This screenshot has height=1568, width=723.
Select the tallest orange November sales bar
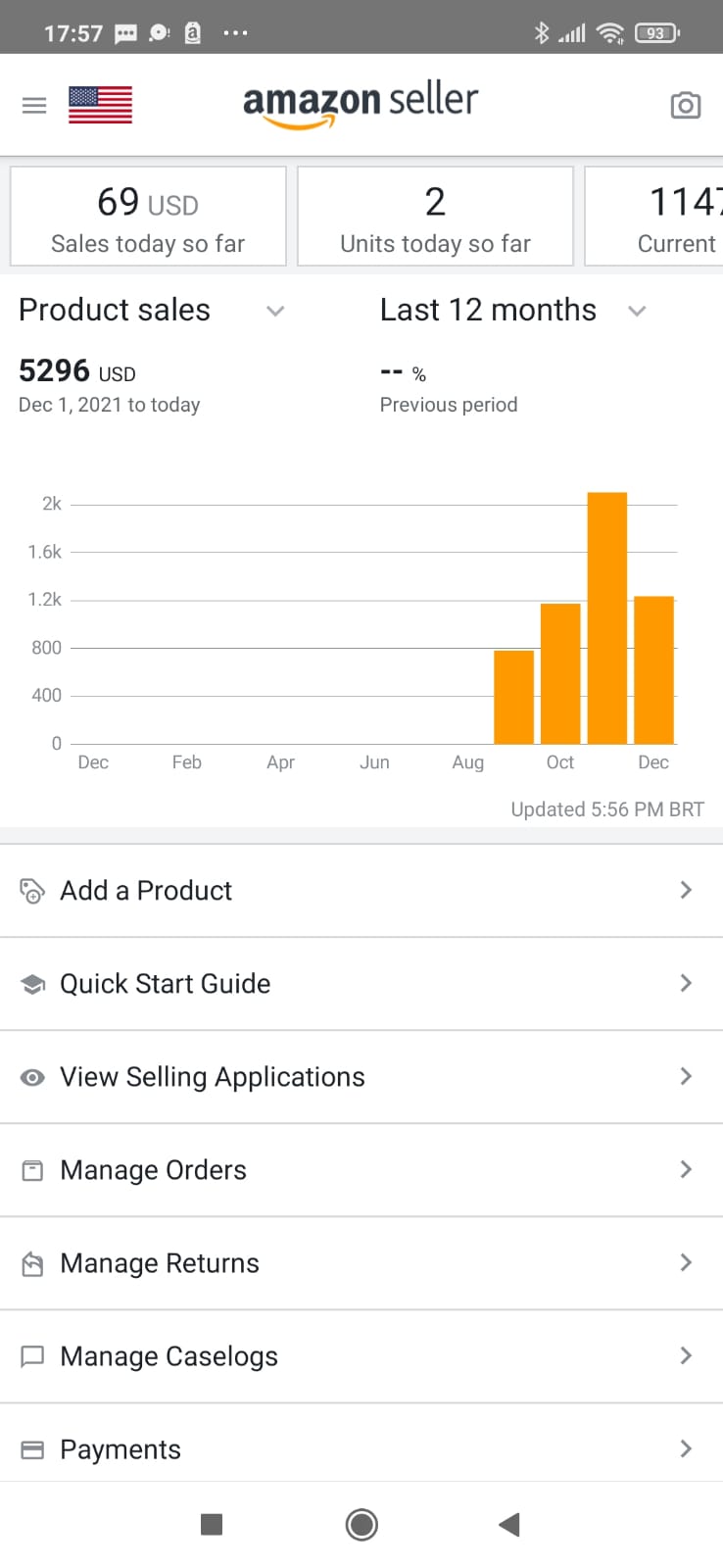[x=607, y=617]
